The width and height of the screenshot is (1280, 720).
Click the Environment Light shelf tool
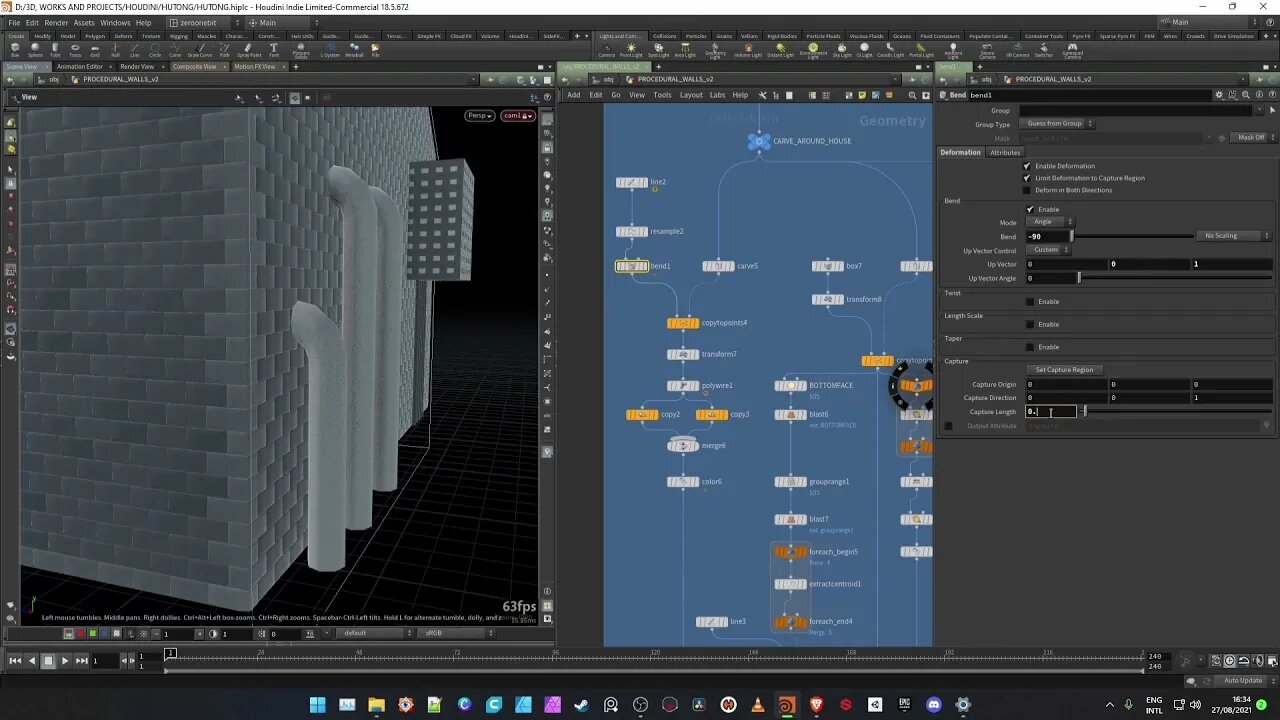[x=813, y=50]
